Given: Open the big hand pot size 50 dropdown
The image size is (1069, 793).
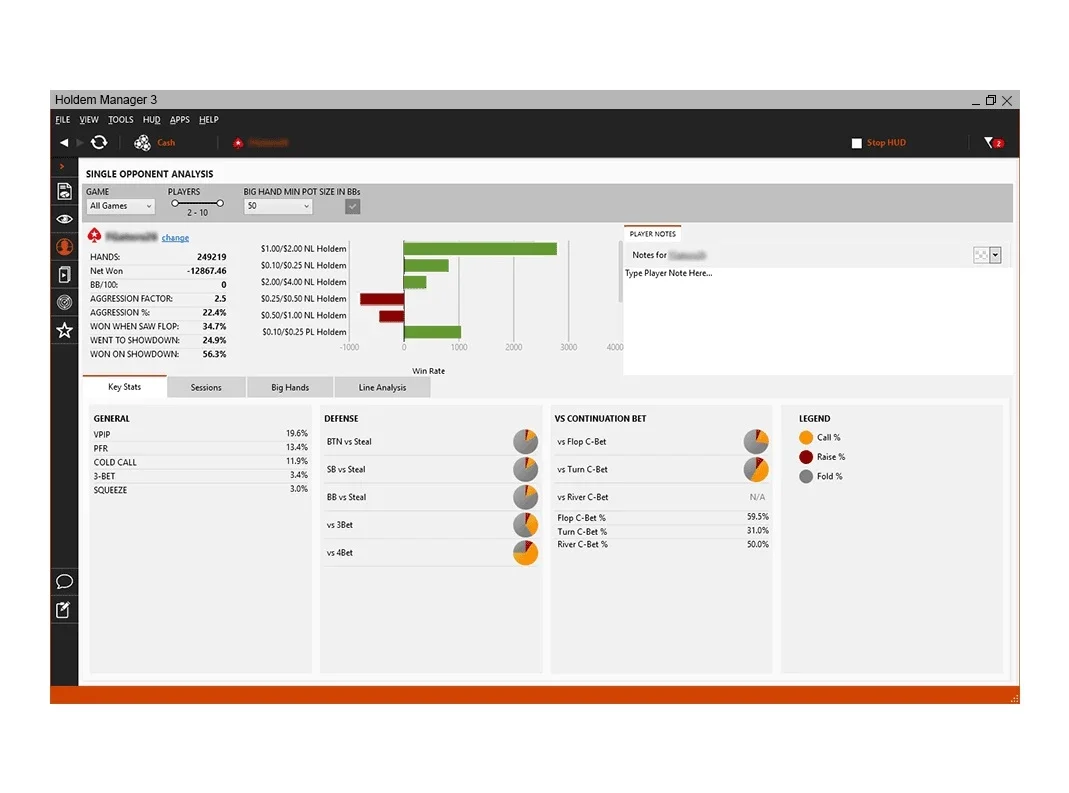Looking at the screenshot, I should (x=278, y=206).
